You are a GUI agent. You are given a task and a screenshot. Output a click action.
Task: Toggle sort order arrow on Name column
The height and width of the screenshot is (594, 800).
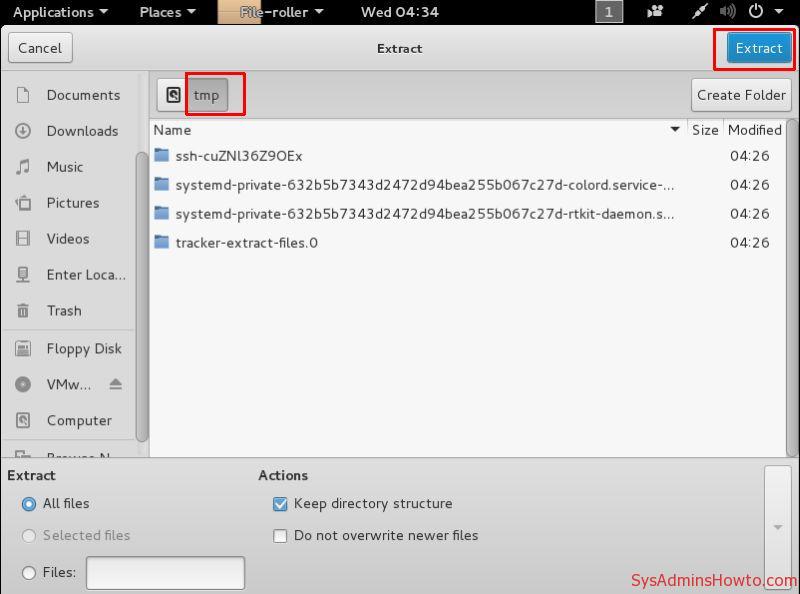674,130
